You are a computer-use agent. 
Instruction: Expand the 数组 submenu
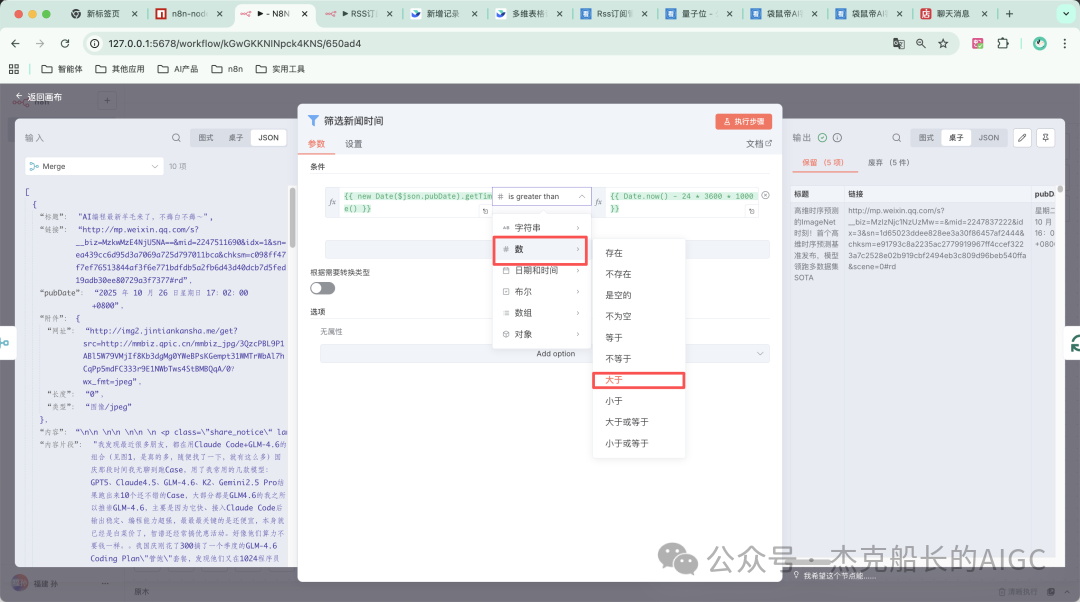pyautogui.click(x=541, y=313)
